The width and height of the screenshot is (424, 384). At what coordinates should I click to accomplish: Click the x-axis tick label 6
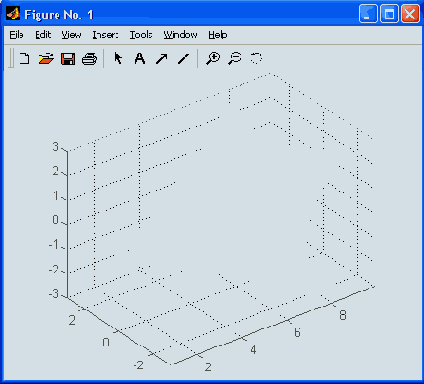[297, 332]
